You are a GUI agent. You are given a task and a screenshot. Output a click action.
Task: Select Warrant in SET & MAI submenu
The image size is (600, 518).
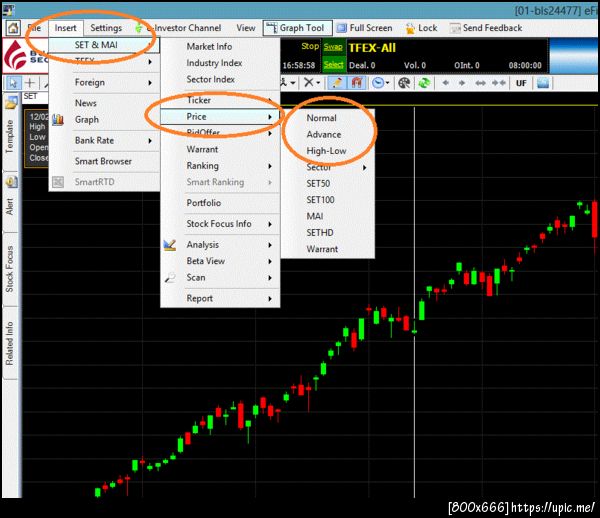click(220, 150)
